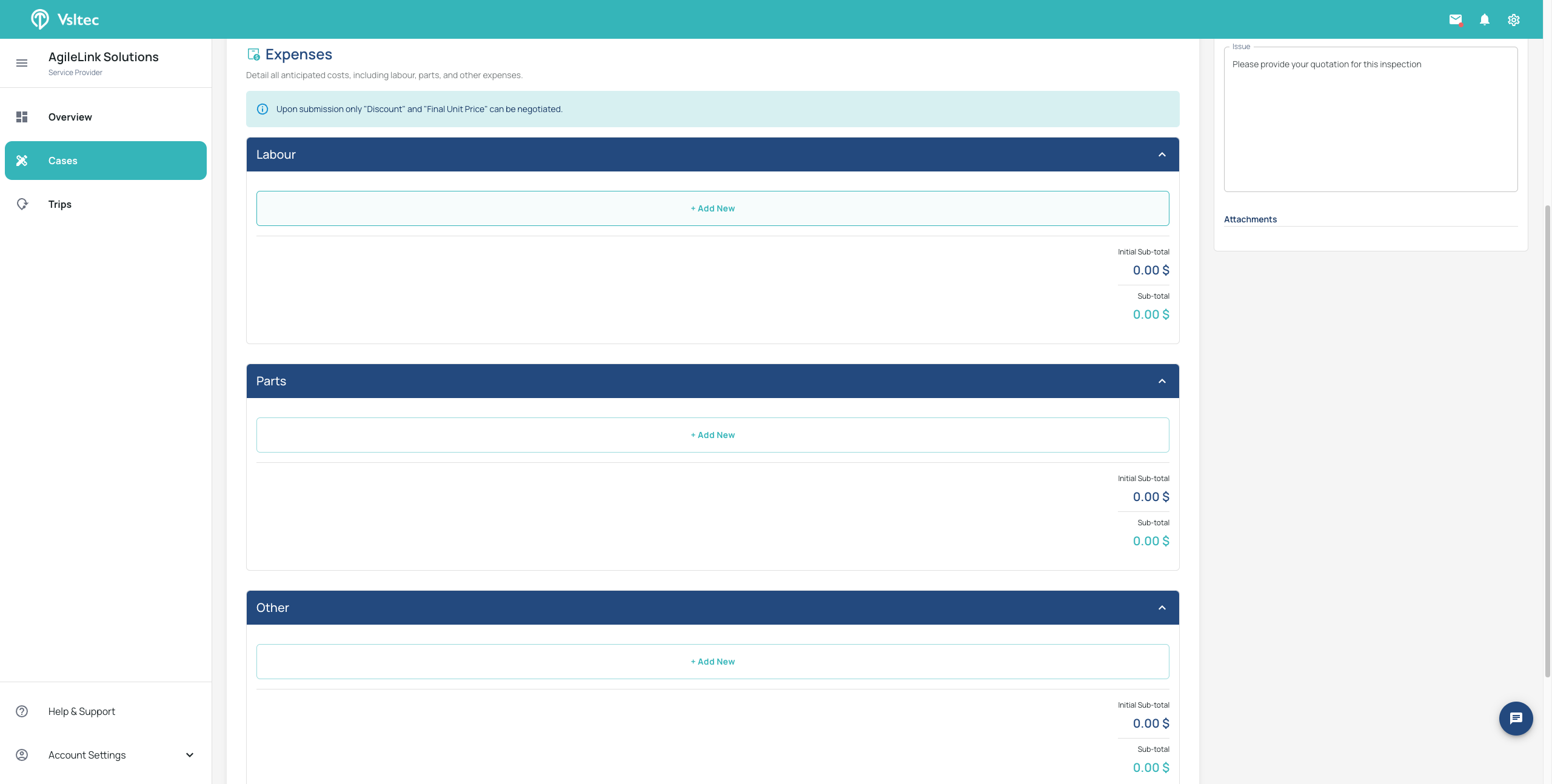This screenshot has width=1552, height=784.
Task: Click the Account Settings user icon
Action: 22,755
